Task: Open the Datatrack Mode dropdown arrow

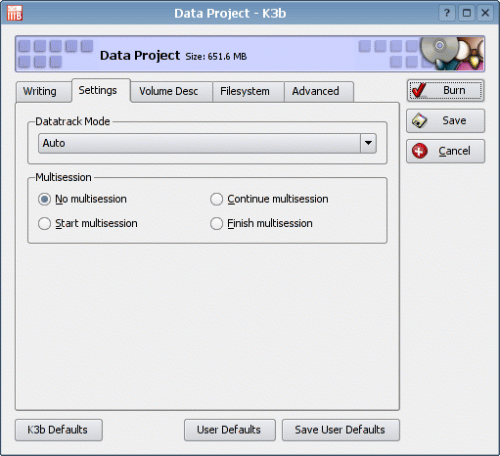Action: click(x=368, y=143)
